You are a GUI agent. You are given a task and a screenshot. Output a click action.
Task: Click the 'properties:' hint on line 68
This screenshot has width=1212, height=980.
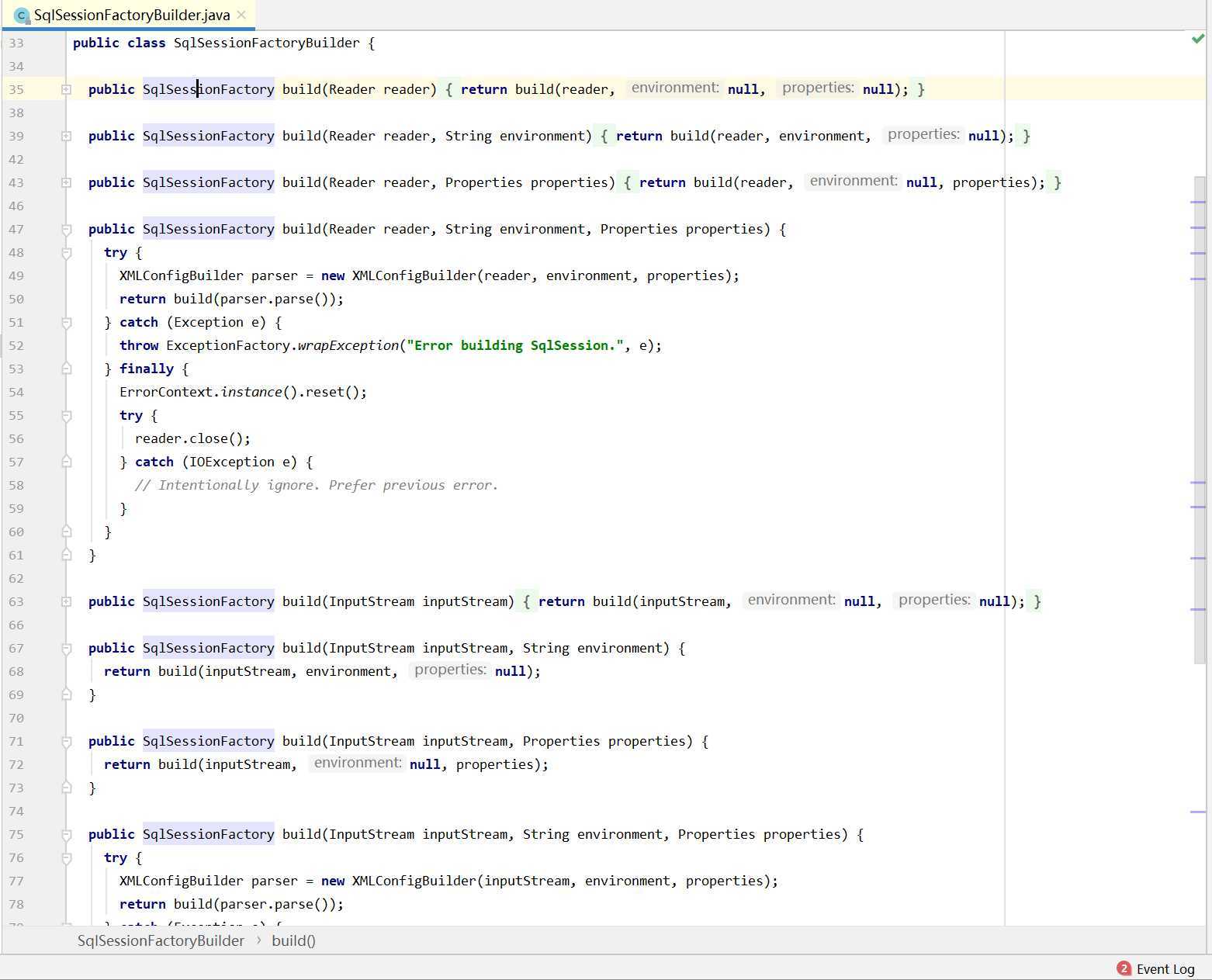click(450, 670)
